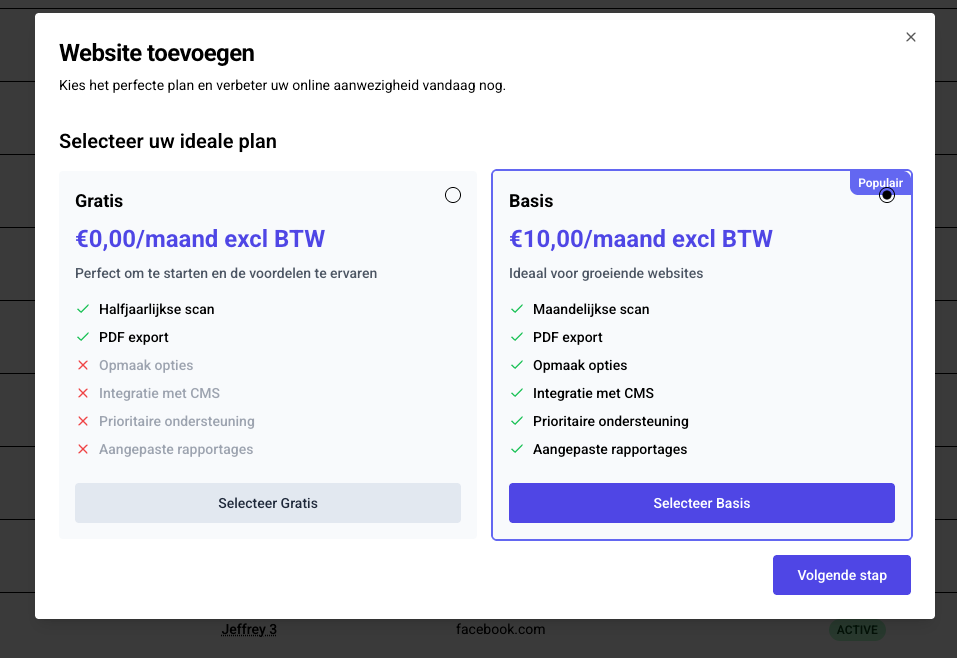Go to Volgende stap
The height and width of the screenshot is (658, 957).
coord(842,575)
